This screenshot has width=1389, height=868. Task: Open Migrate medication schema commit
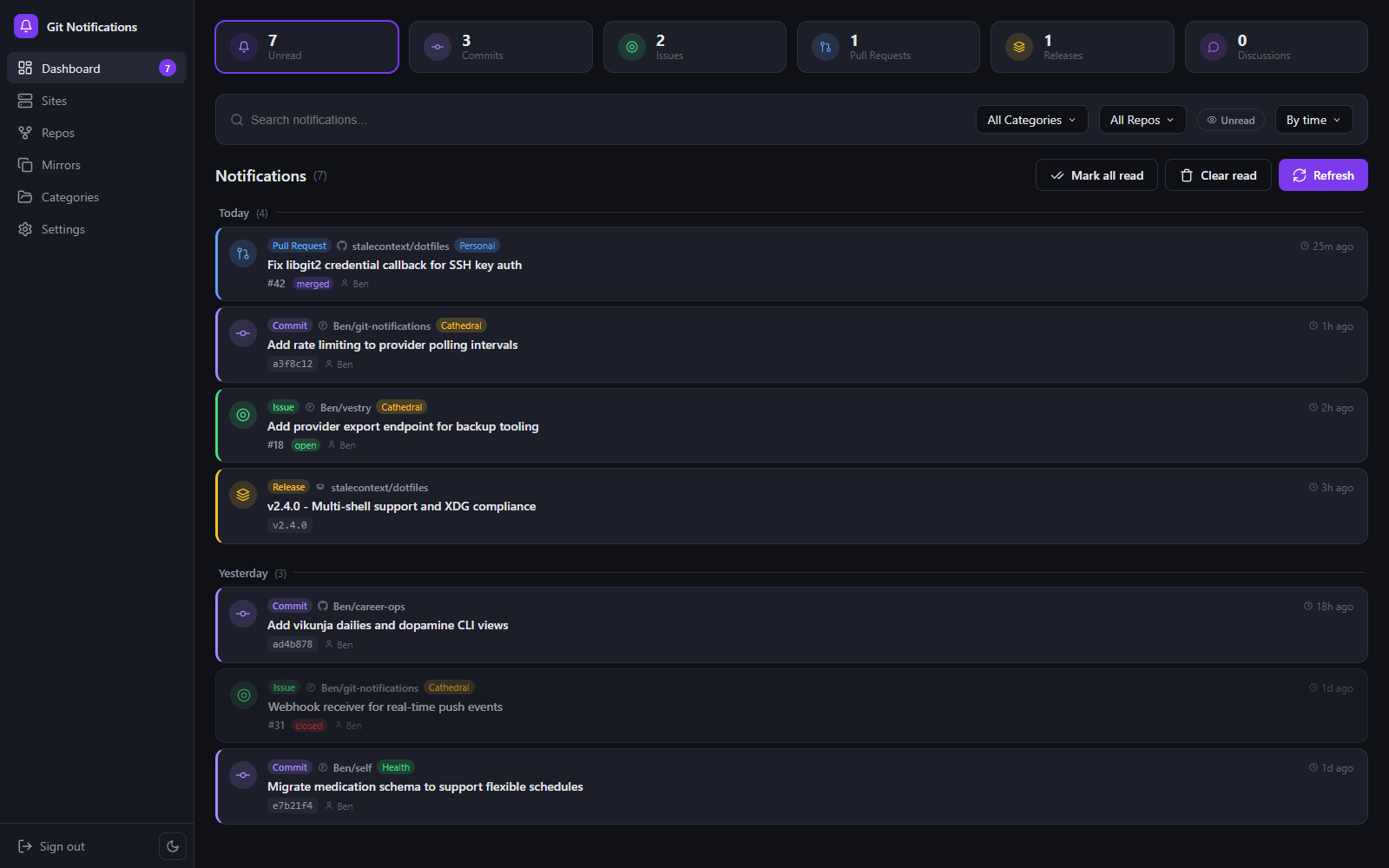point(792,786)
